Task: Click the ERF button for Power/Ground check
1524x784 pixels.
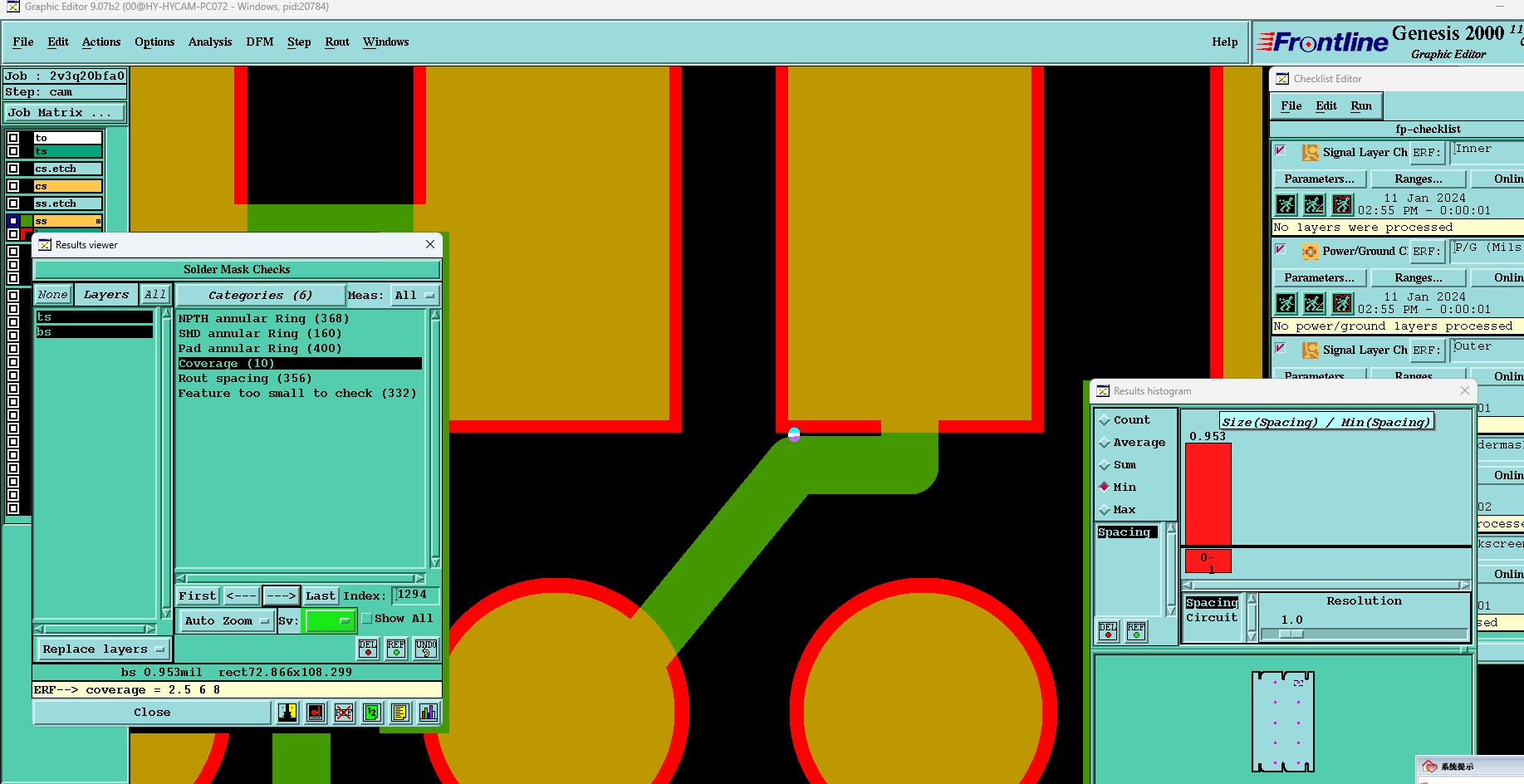Action: click(1427, 252)
